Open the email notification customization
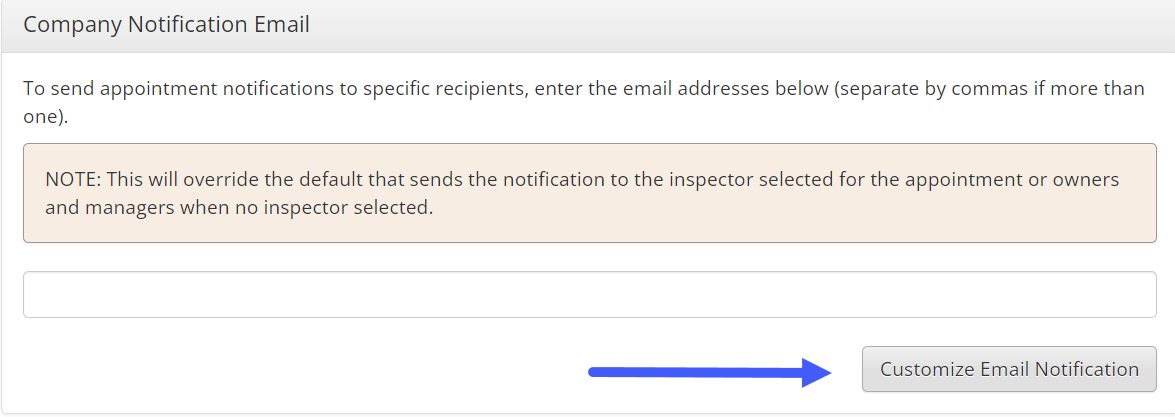1175x417 pixels. point(1008,369)
